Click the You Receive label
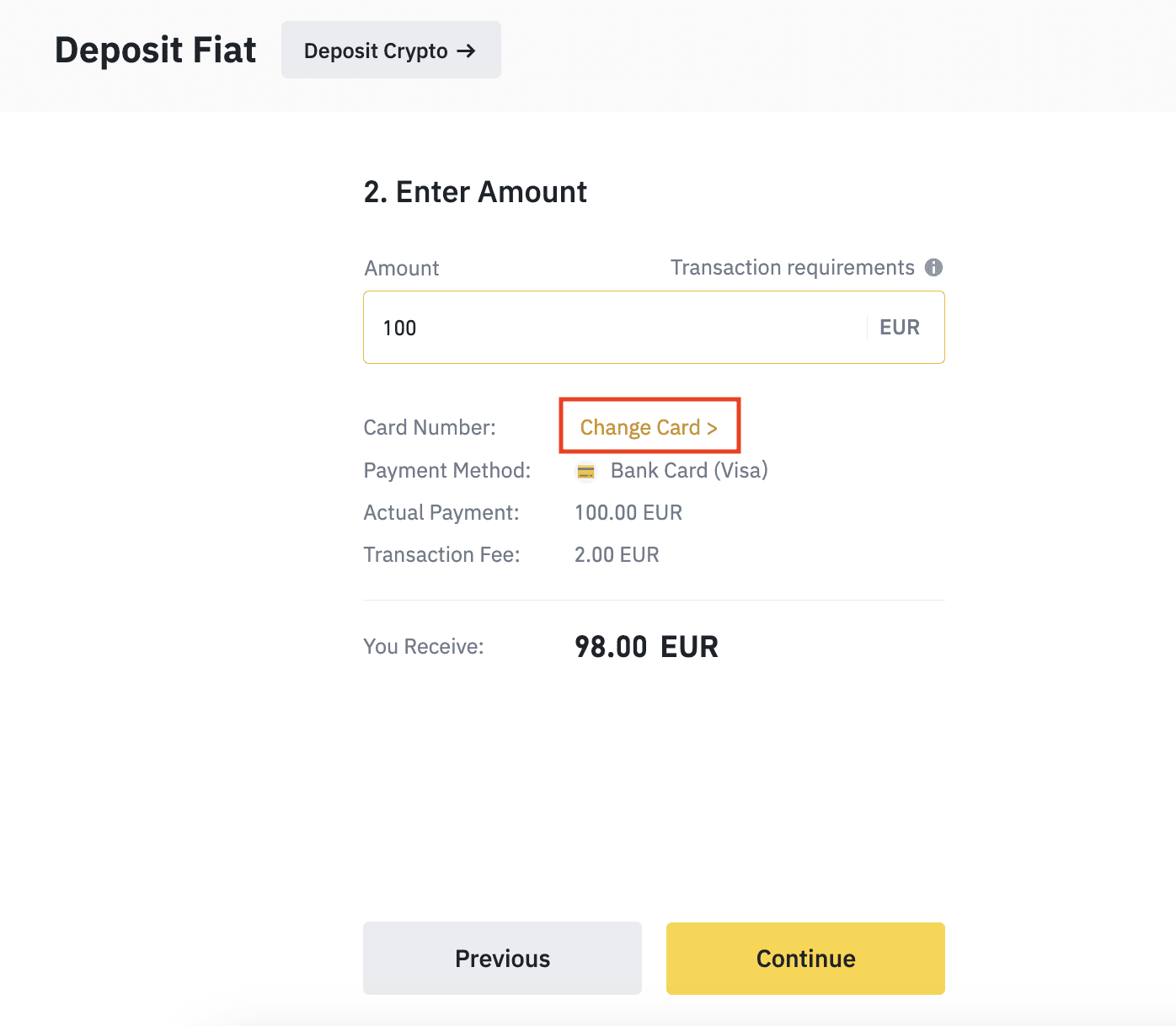 pyautogui.click(x=424, y=647)
